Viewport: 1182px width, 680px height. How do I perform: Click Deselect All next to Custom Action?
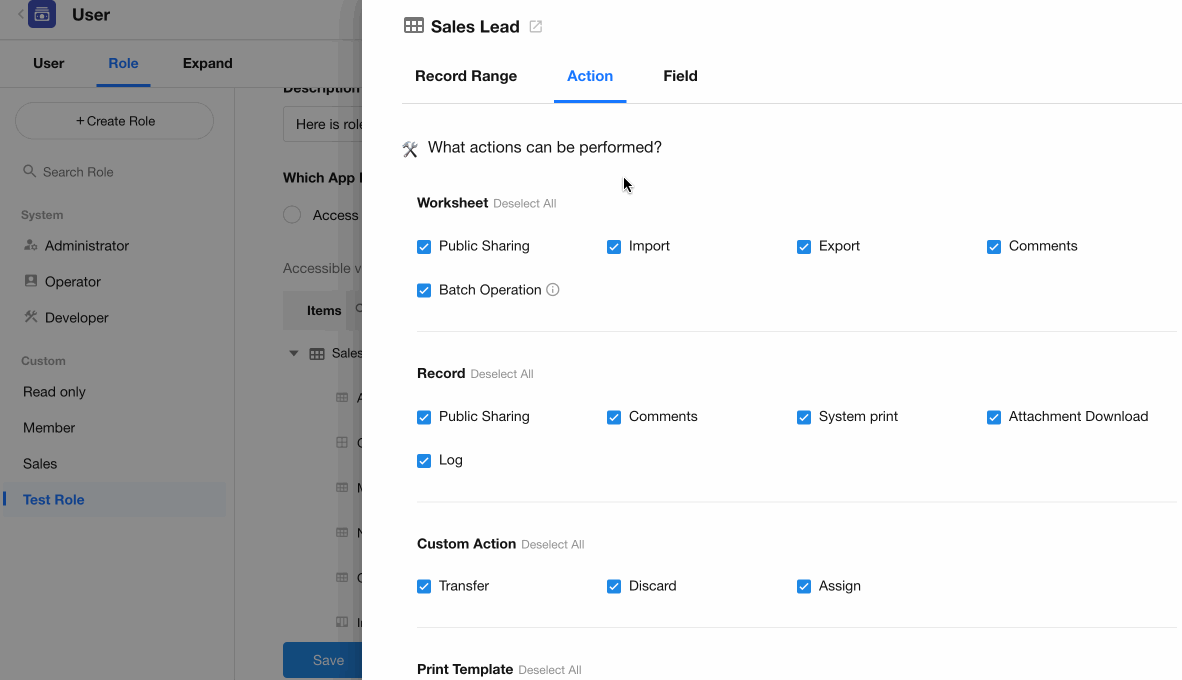click(x=552, y=545)
